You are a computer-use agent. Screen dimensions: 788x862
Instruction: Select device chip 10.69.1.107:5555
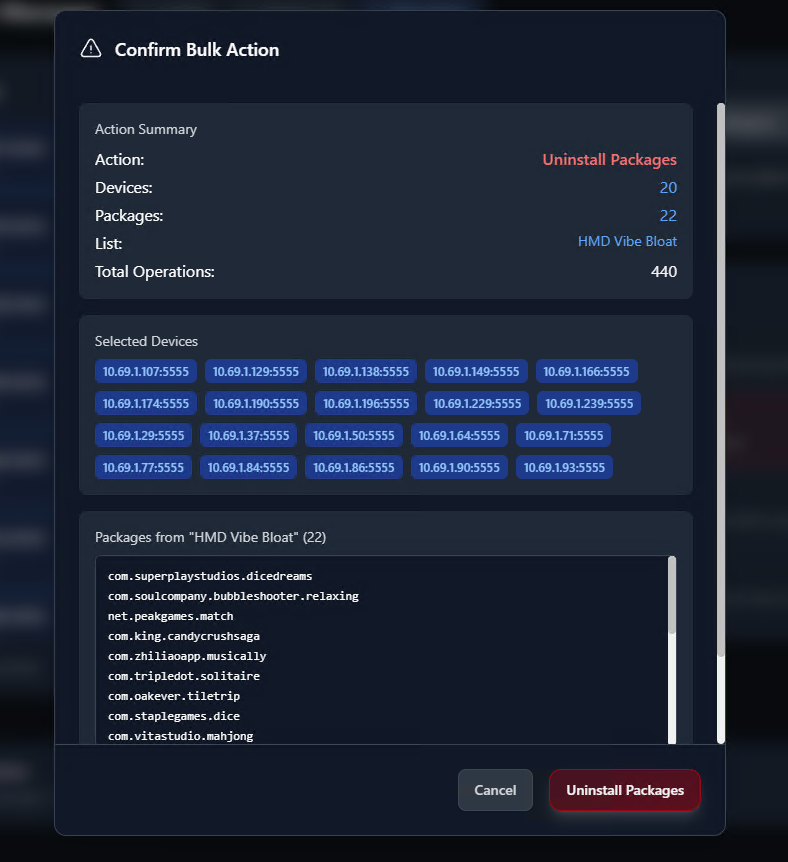point(146,372)
